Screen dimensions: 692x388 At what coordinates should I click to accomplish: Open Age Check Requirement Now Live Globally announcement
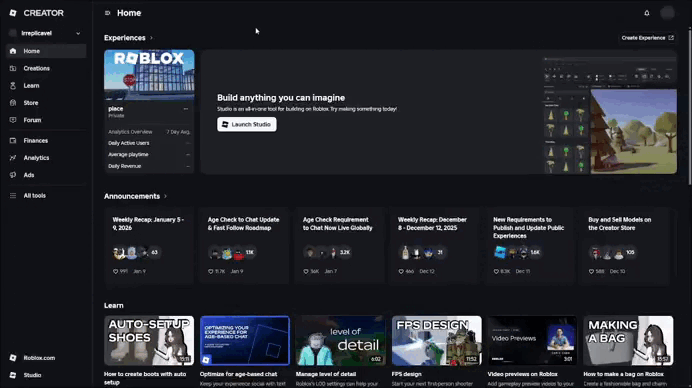coord(339,245)
